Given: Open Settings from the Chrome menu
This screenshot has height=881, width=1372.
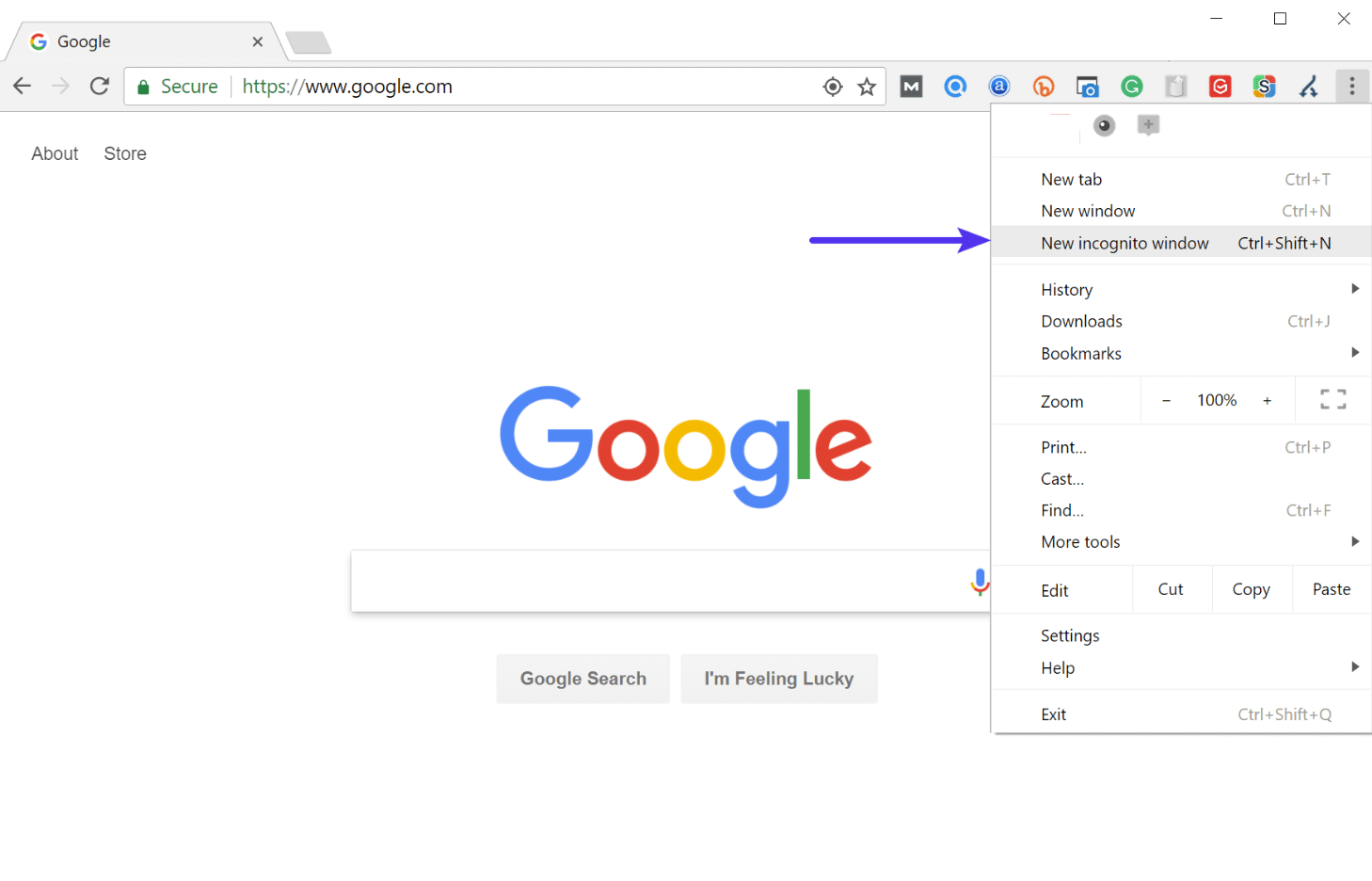Looking at the screenshot, I should click(x=1182, y=635).
